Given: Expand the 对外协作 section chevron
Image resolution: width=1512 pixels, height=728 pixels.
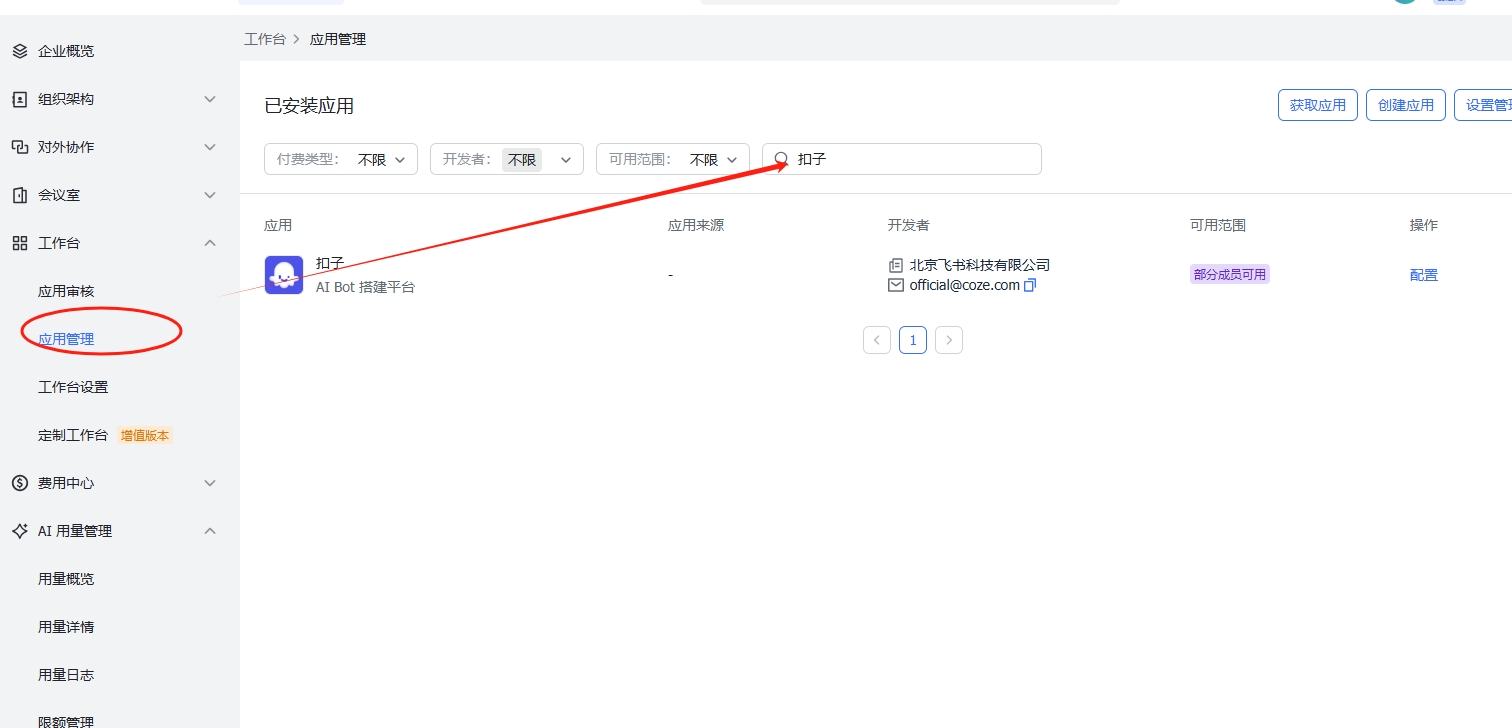Looking at the screenshot, I should tap(210, 147).
